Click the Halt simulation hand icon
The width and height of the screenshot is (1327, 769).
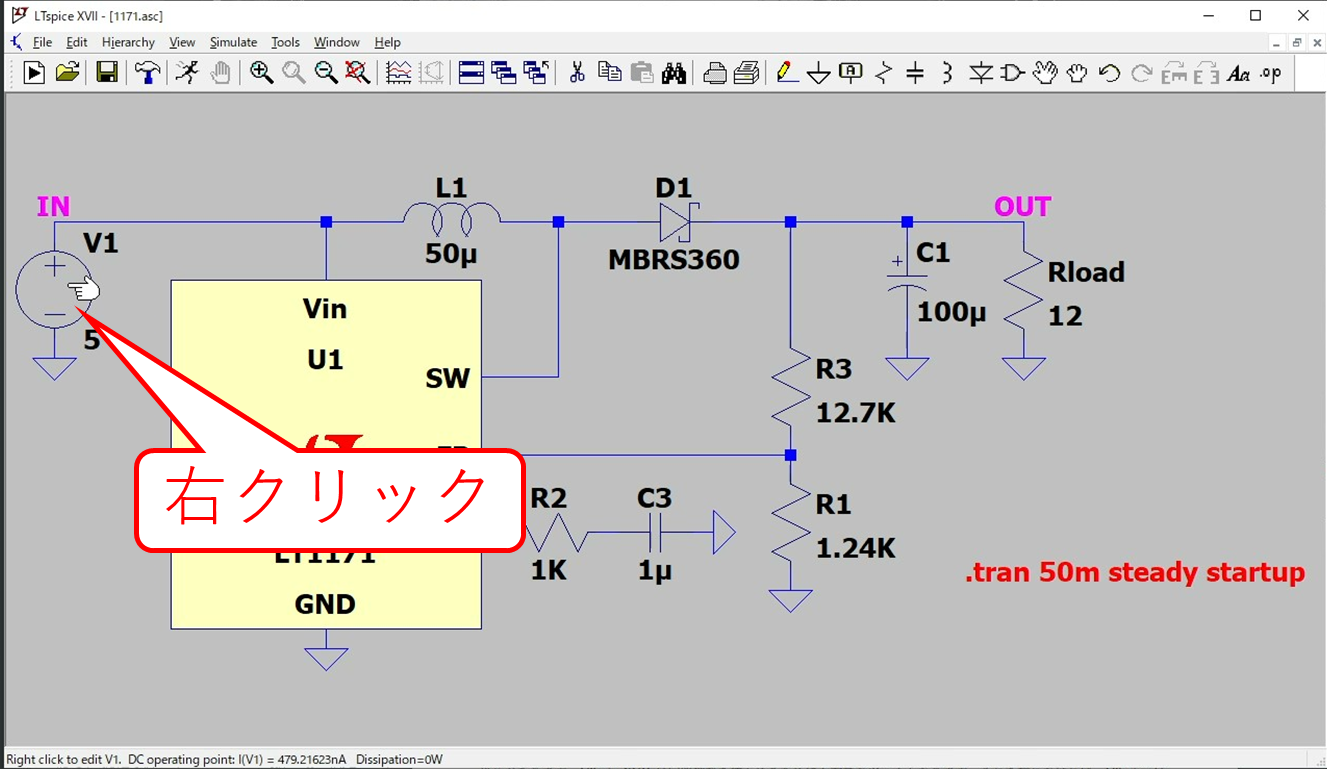click(220, 72)
